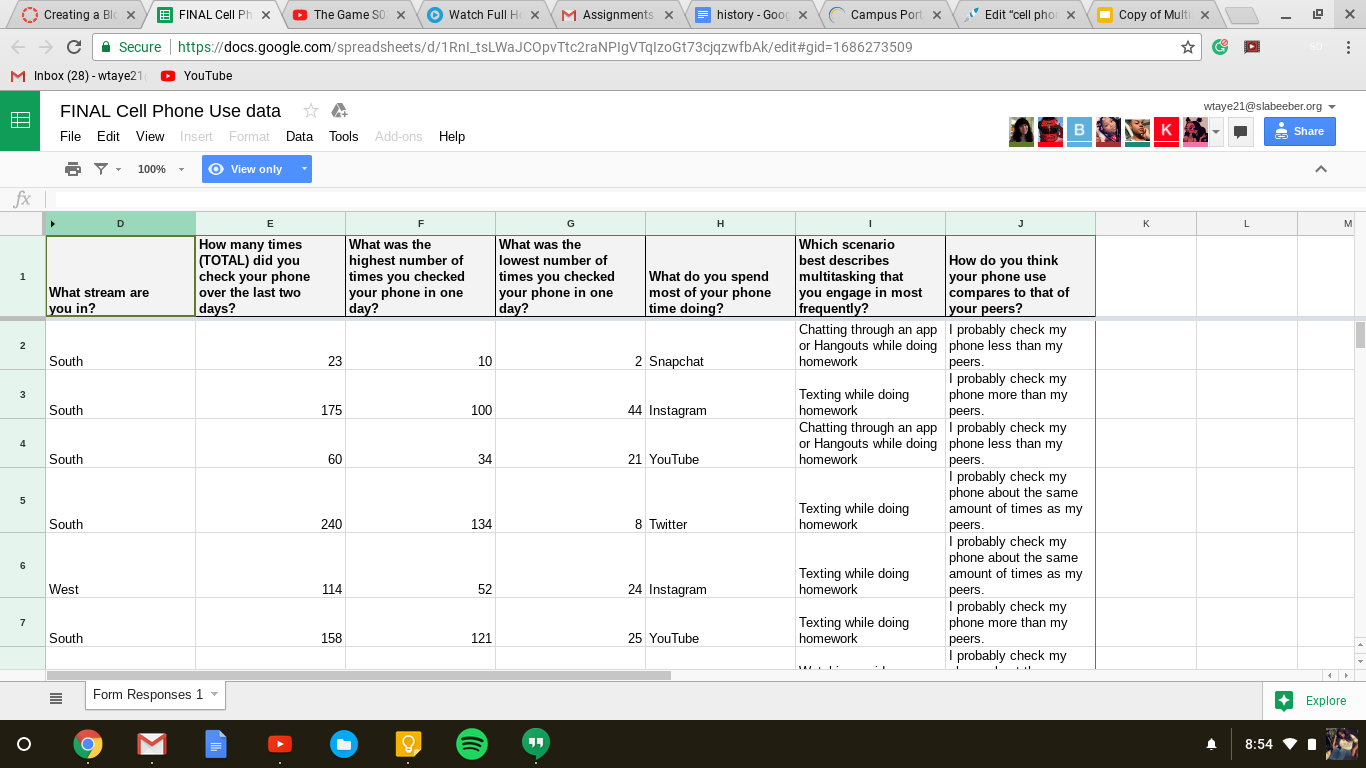
Task: Click the Explore button
Action: (x=1312, y=701)
